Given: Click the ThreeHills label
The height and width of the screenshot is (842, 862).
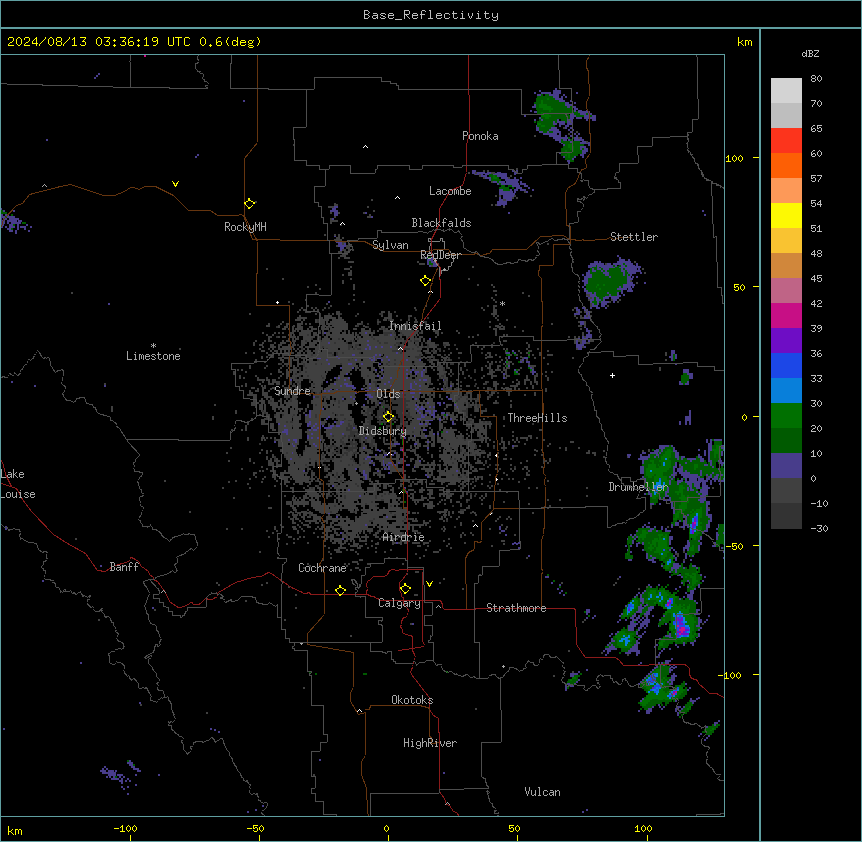Looking at the screenshot, I should click(537, 418).
